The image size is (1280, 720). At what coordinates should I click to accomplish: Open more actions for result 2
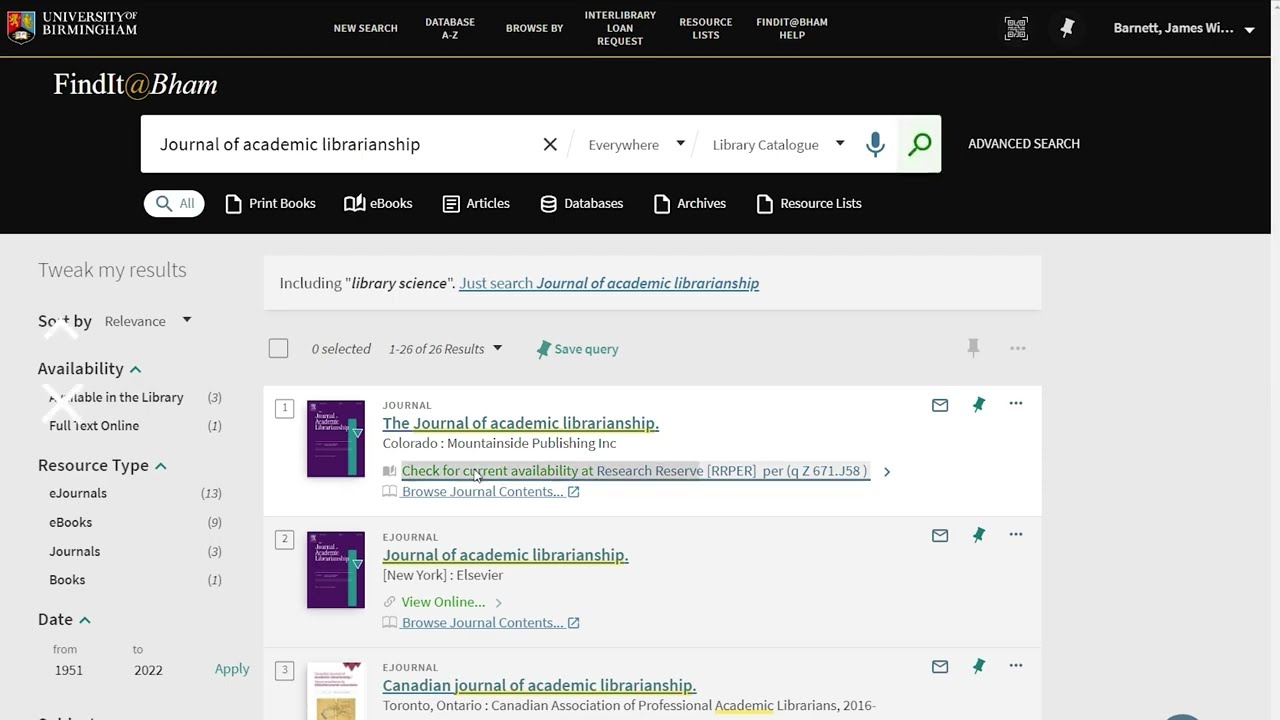pos(1016,535)
